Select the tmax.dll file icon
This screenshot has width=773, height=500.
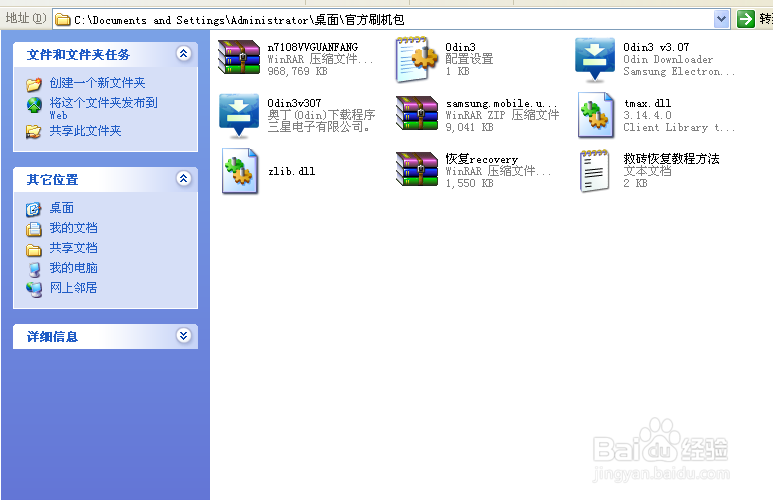point(596,115)
